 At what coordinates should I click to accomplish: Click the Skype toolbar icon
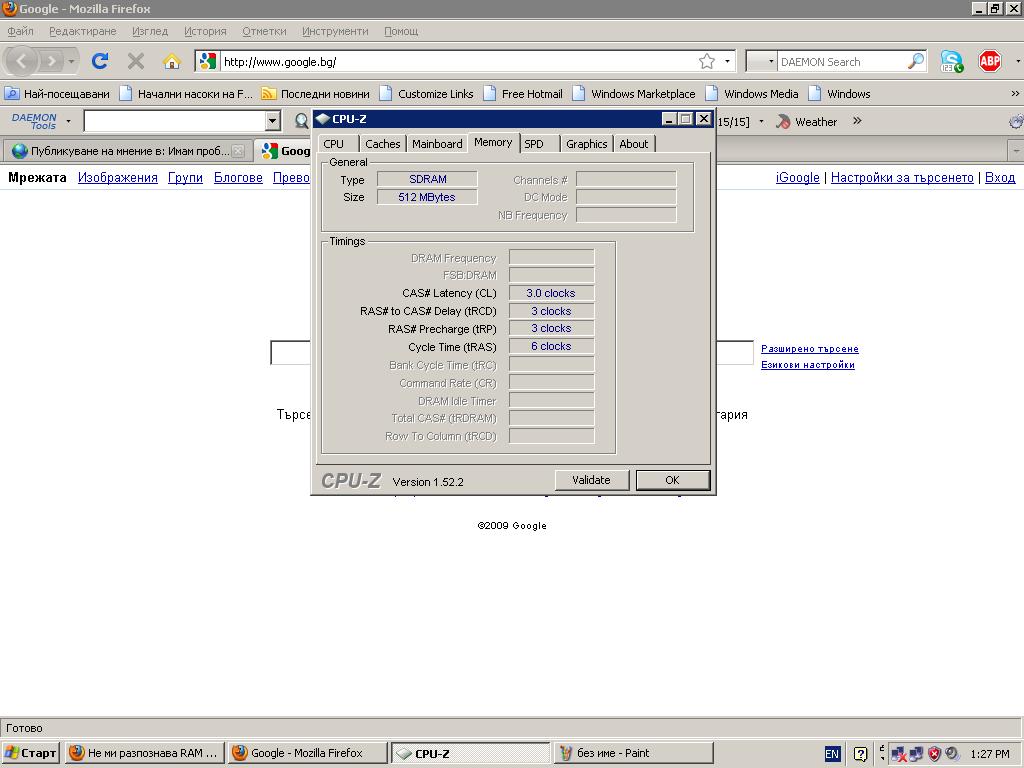coord(952,61)
